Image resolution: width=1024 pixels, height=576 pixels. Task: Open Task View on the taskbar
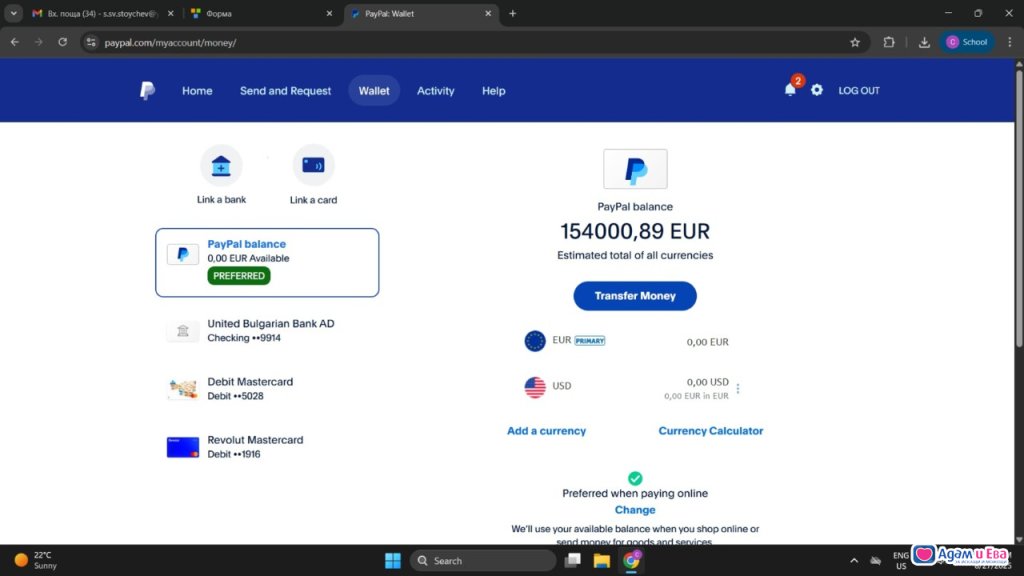pyautogui.click(x=573, y=560)
